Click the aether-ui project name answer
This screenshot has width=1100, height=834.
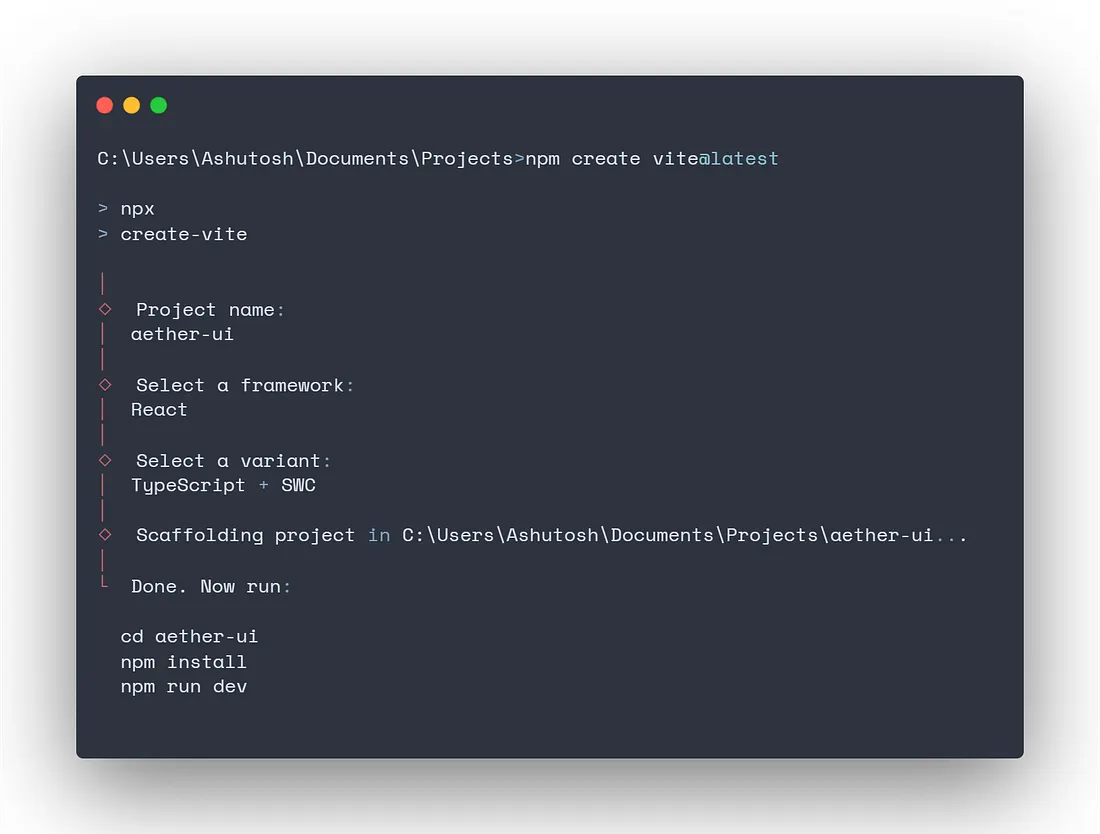[x=182, y=334]
